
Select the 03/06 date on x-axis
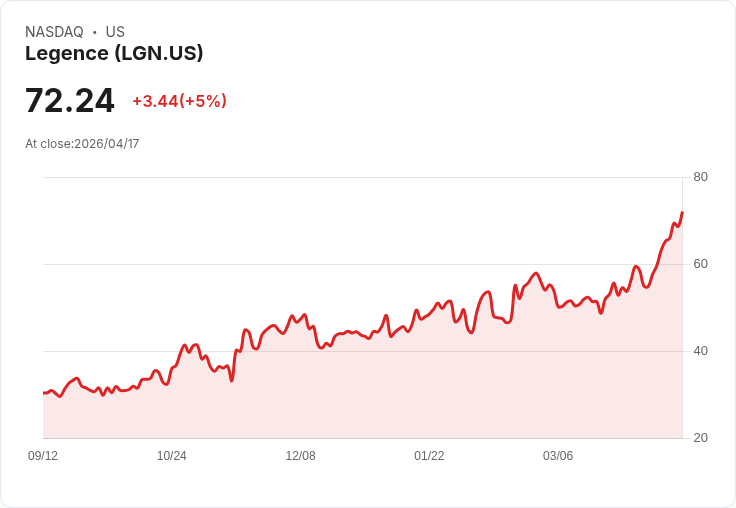point(558,456)
